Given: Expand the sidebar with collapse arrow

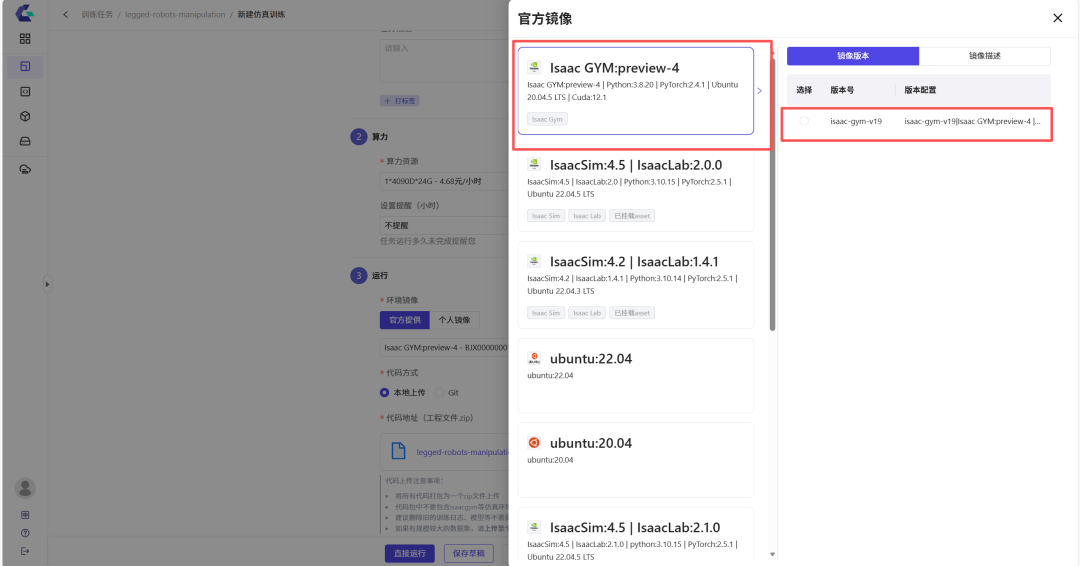Looking at the screenshot, I should (47, 284).
